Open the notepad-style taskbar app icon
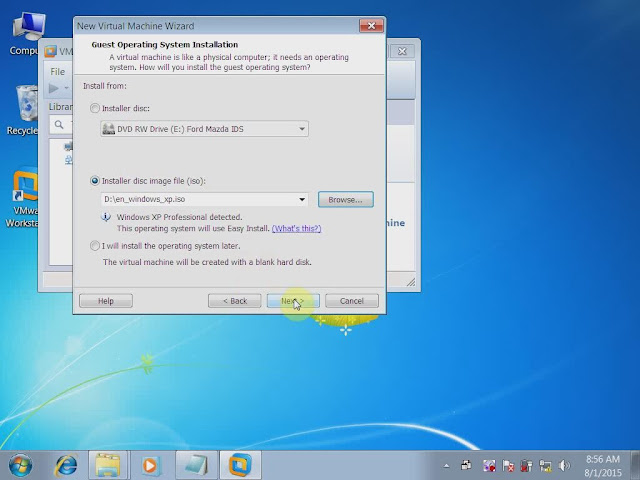Image resolution: width=640 pixels, height=480 pixels. (196, 465)
